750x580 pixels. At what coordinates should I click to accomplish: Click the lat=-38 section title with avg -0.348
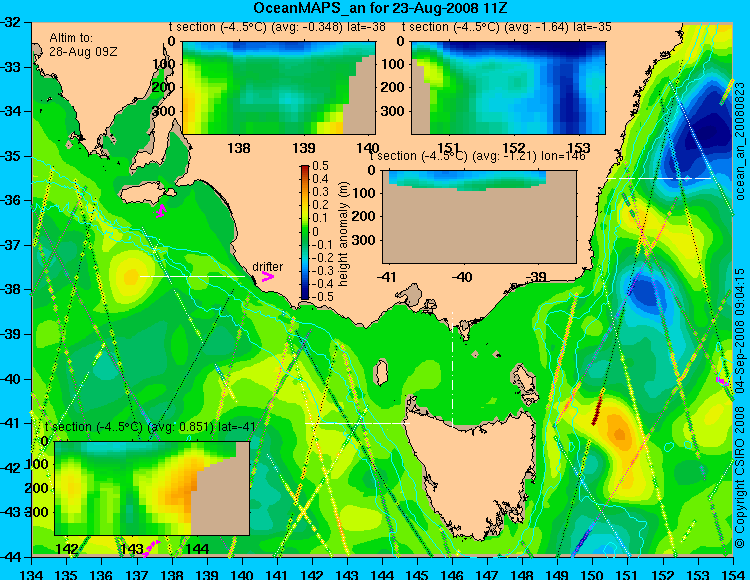pyautogui.click(x=277, y=27)
